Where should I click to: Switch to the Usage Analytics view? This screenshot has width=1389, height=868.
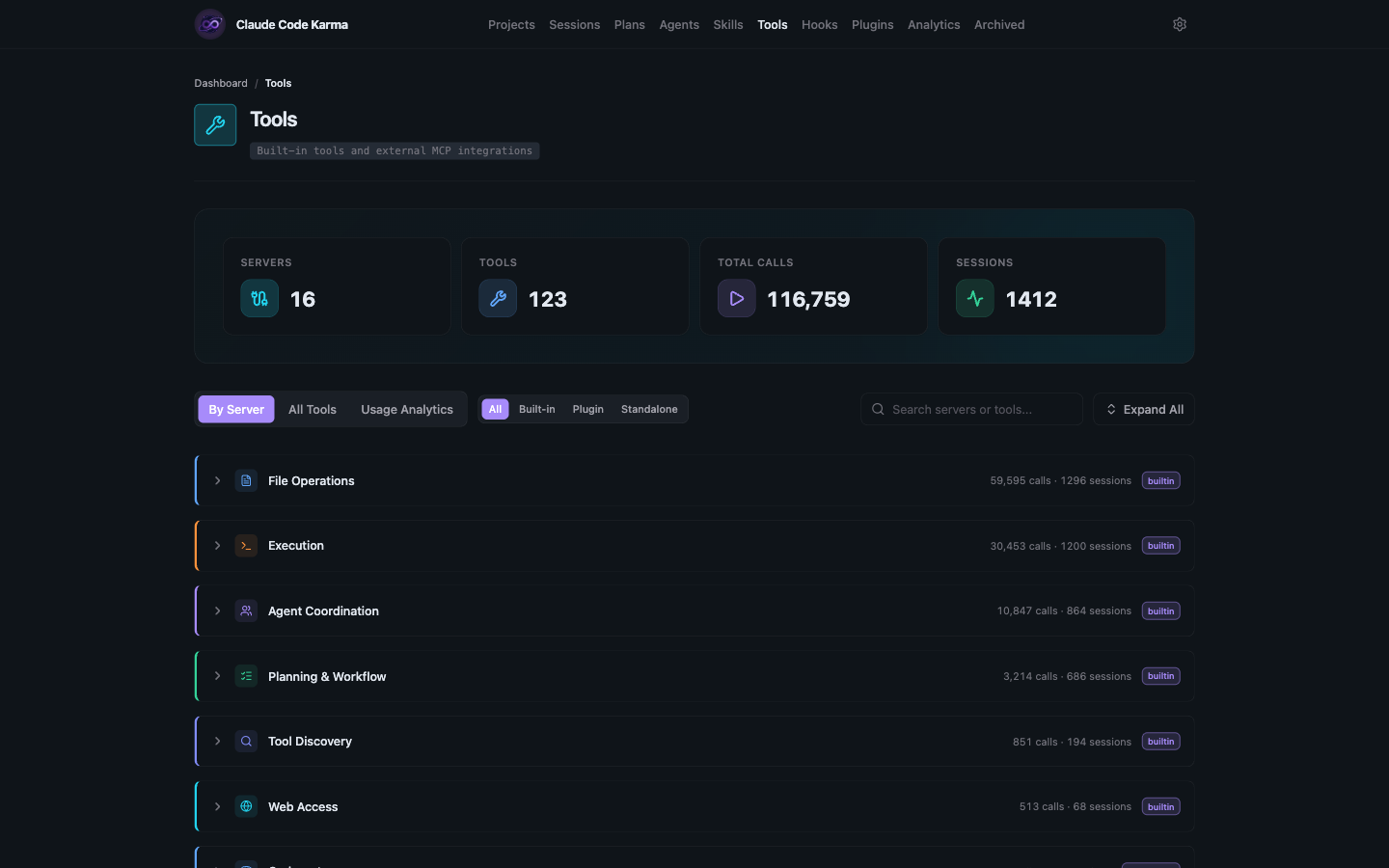(406, 409)
